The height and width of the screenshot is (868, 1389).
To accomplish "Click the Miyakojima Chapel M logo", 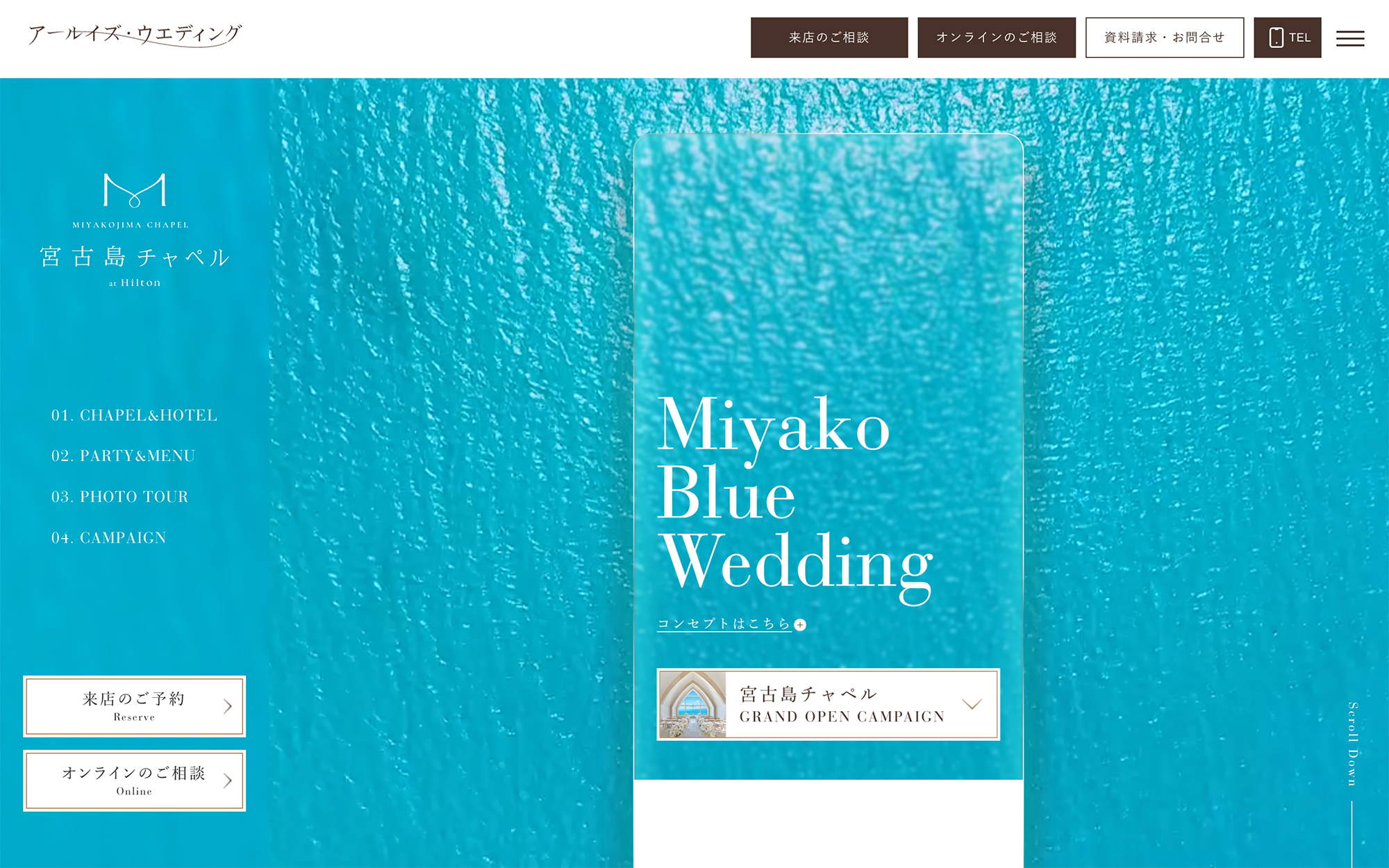I will pyautogui.click(x=135, y=191).
